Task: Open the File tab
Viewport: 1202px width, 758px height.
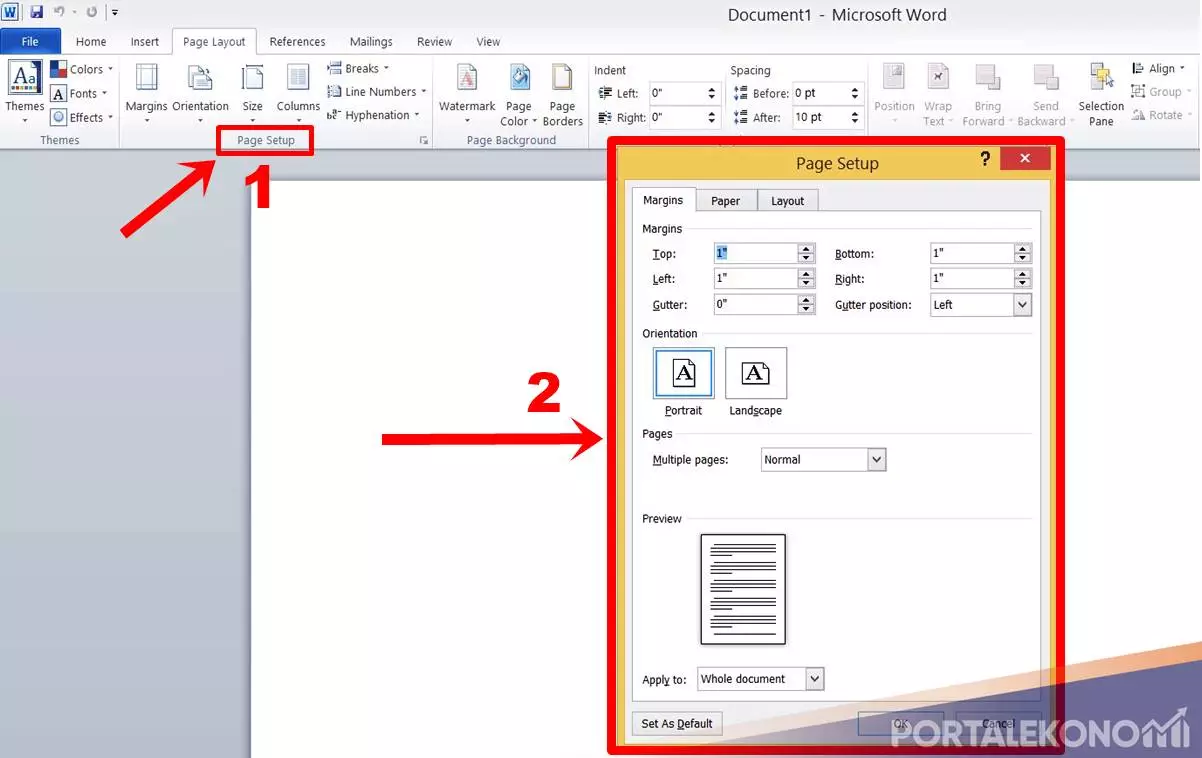Action: click(x=30, y=42)
